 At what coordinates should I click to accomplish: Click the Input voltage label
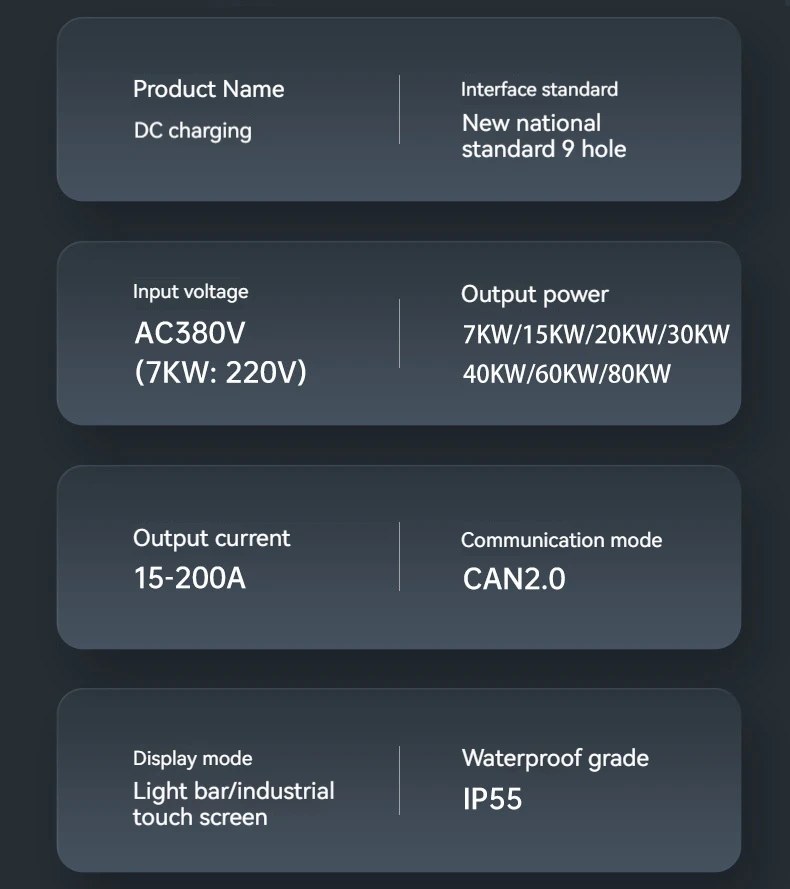click(x=190, y=292)
